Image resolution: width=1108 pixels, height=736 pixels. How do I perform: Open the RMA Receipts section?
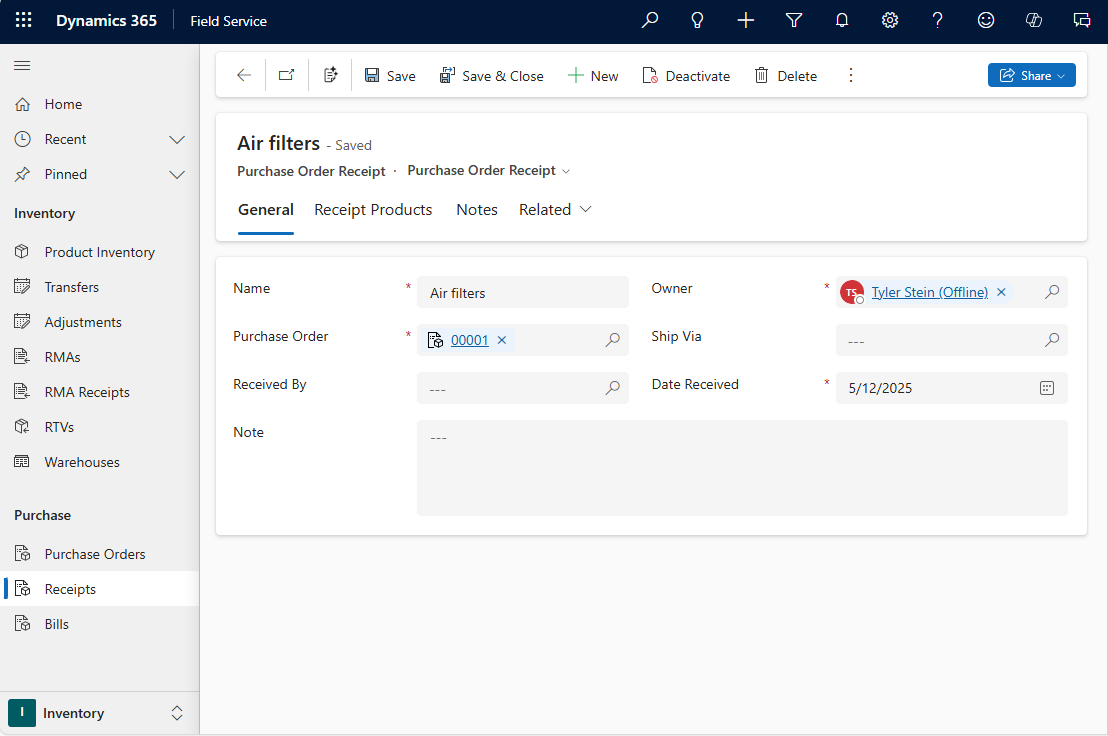(x=87, y=391)
